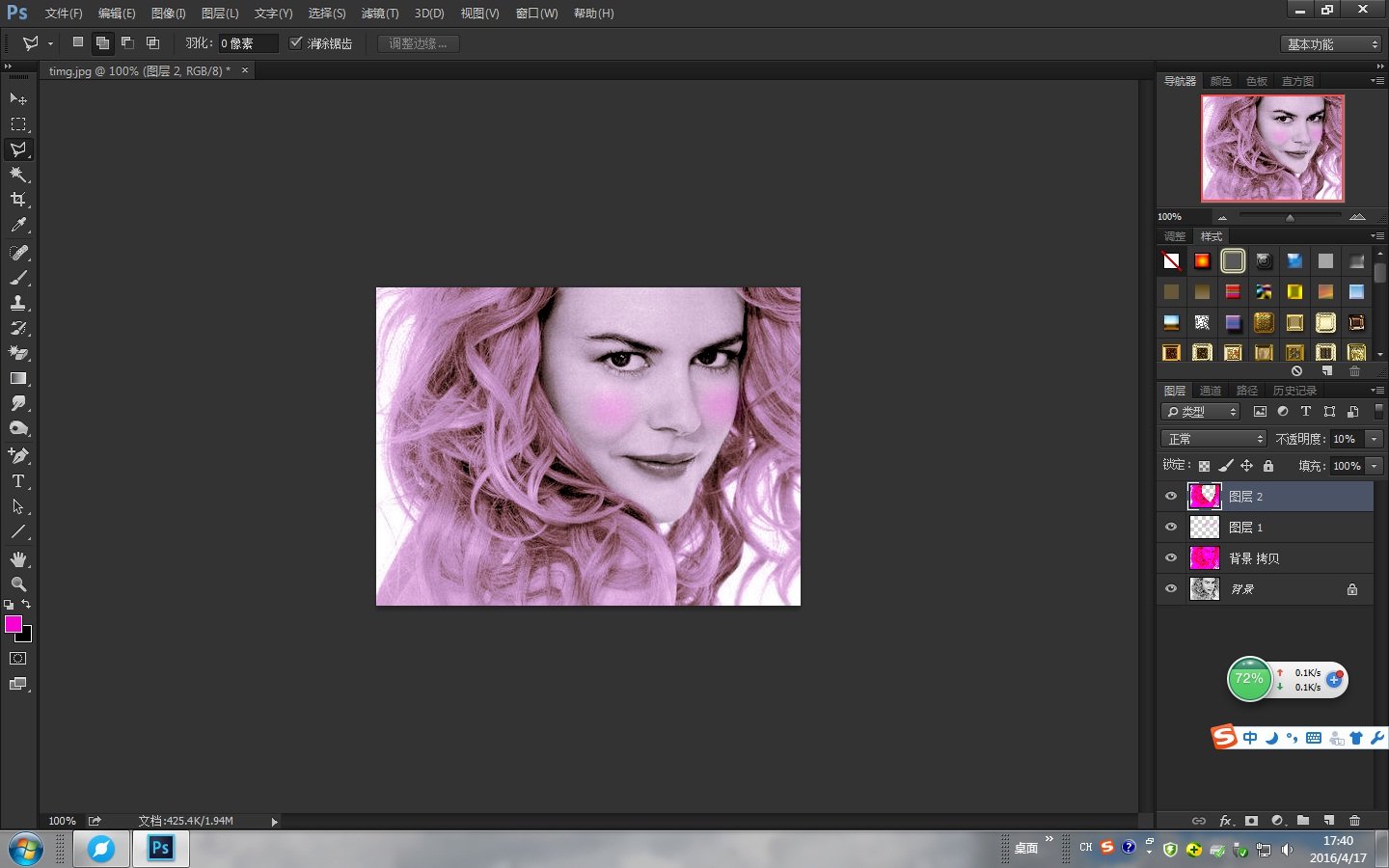The image size is (1389, 868).
Task: Open a new layer with the new-layer icon
Action: (x=1327, y=821)
